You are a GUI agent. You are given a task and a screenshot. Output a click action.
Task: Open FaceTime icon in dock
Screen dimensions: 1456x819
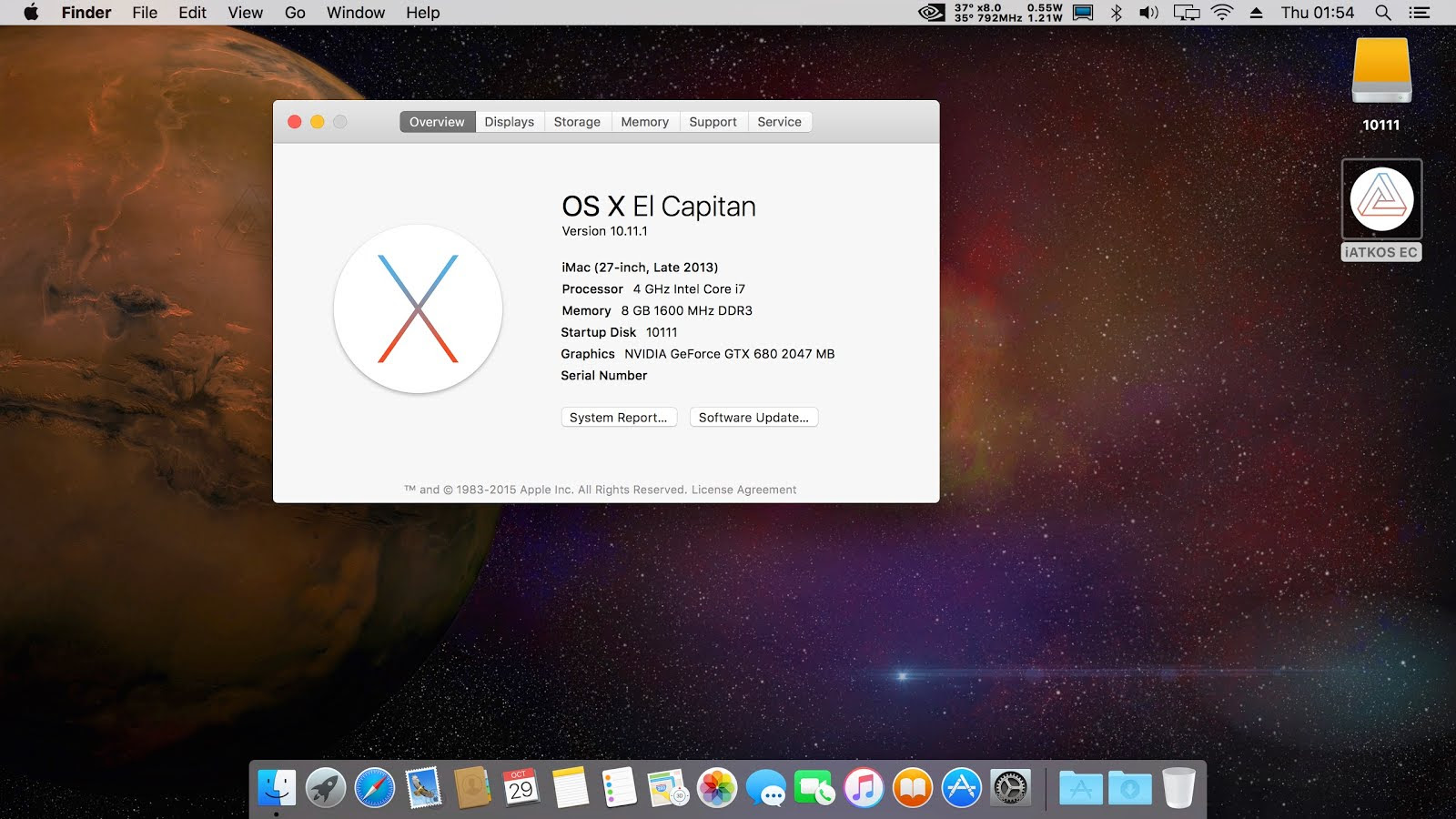click(814, 788)
